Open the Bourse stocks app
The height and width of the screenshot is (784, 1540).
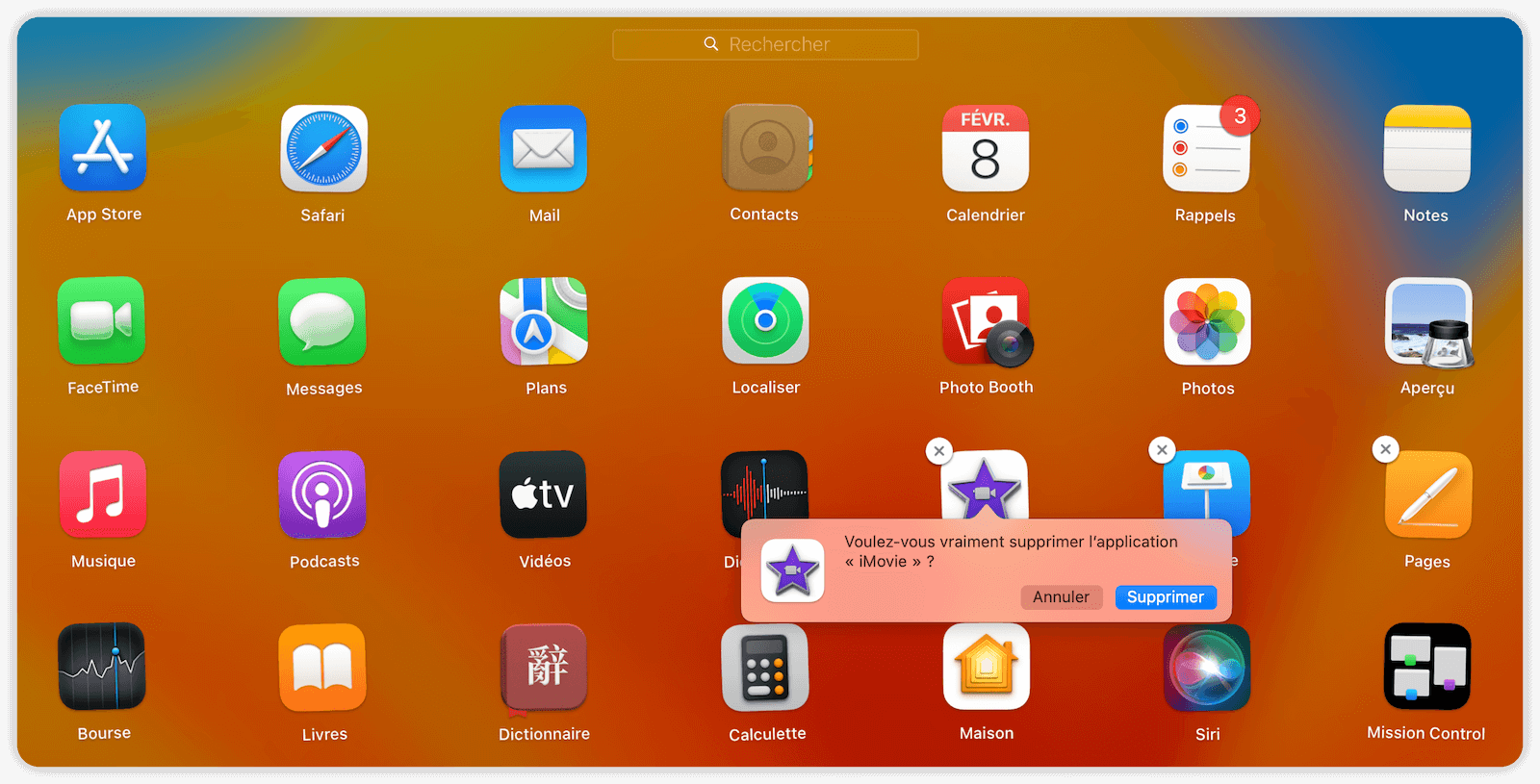[x=102, y=668]
